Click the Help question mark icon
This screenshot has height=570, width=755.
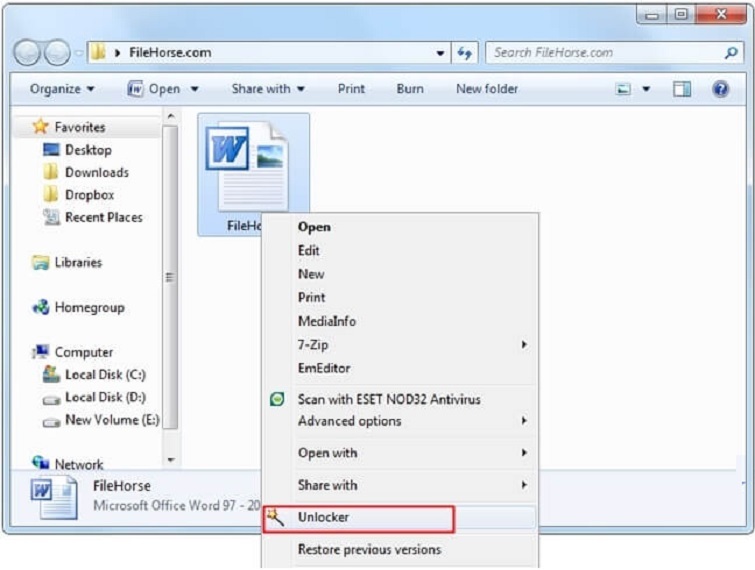720,89
